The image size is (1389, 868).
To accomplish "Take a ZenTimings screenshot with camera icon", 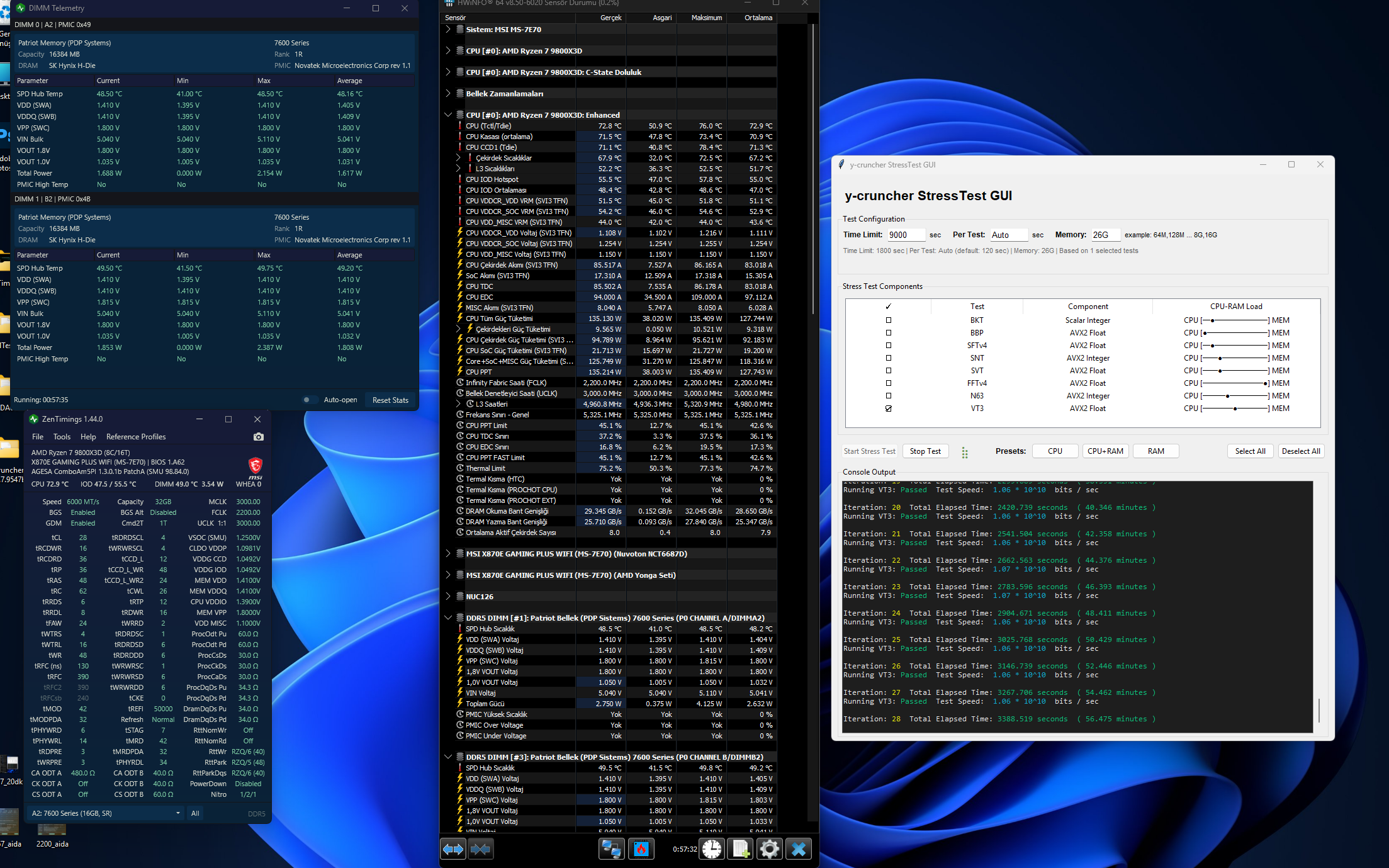I will pos(258,437).
